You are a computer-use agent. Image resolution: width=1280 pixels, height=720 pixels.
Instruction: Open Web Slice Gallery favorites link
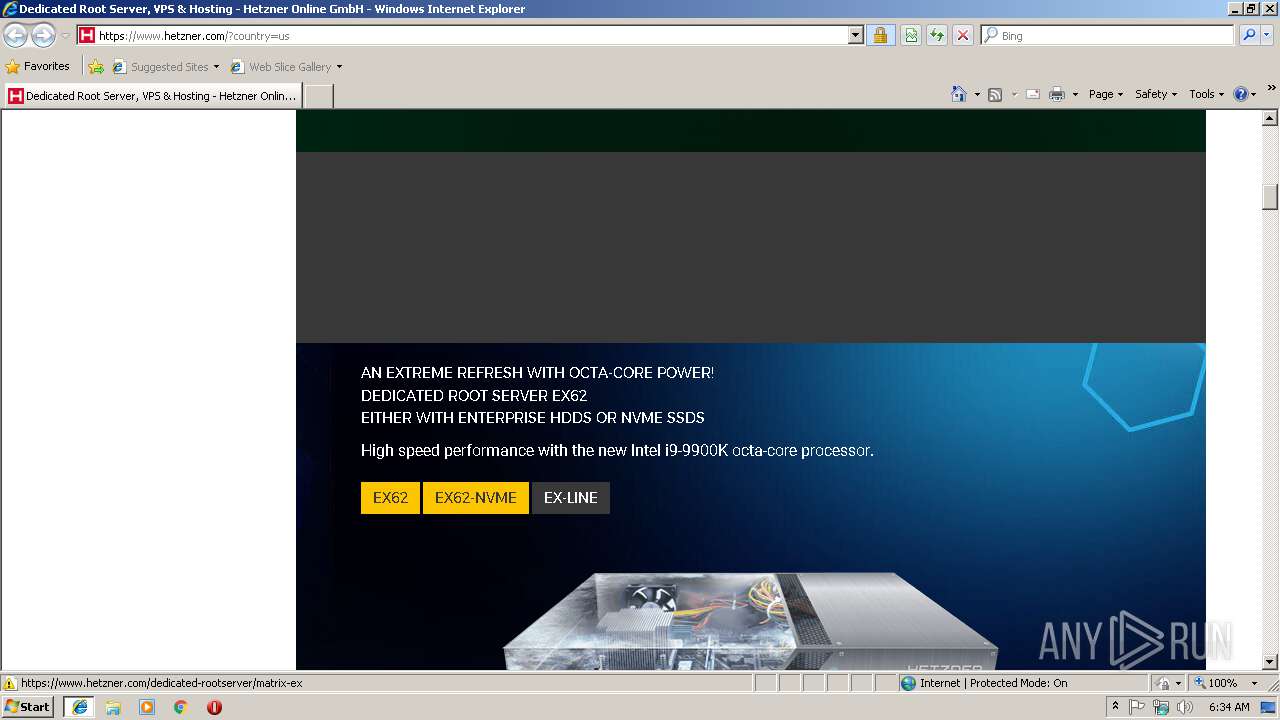287,67
